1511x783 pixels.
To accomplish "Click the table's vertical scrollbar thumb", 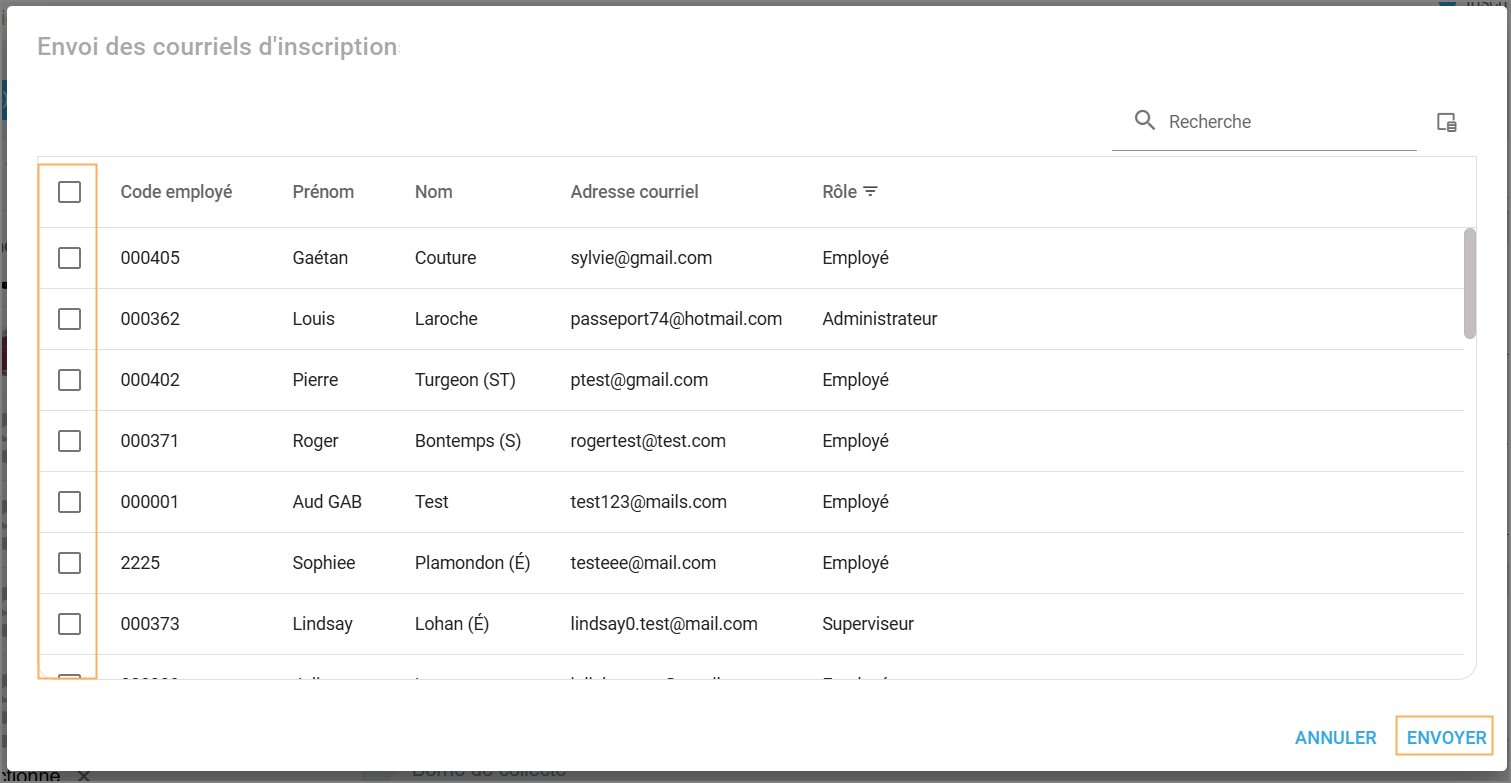I will 1469,283.
